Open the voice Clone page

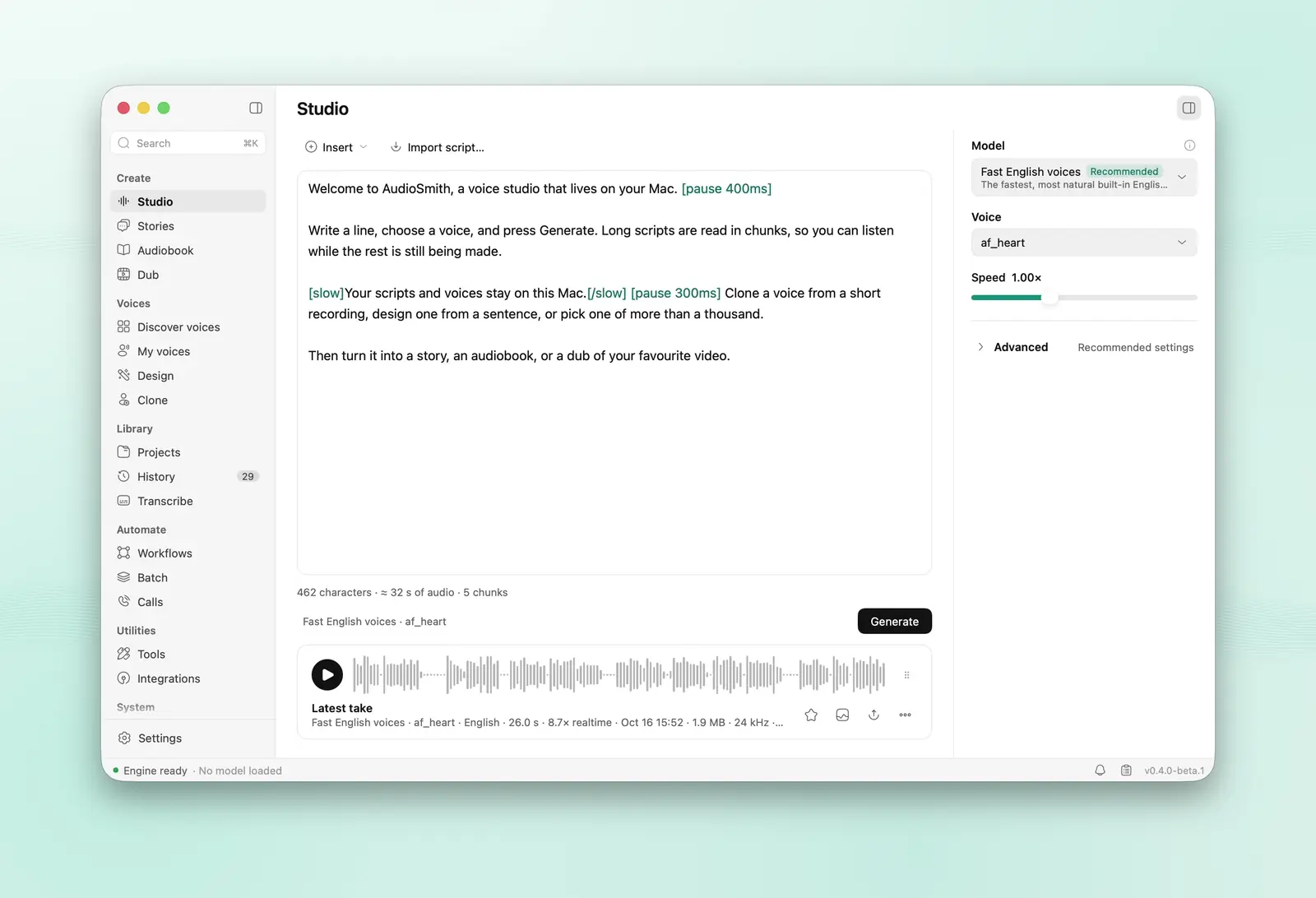click(x=188, y=400)
